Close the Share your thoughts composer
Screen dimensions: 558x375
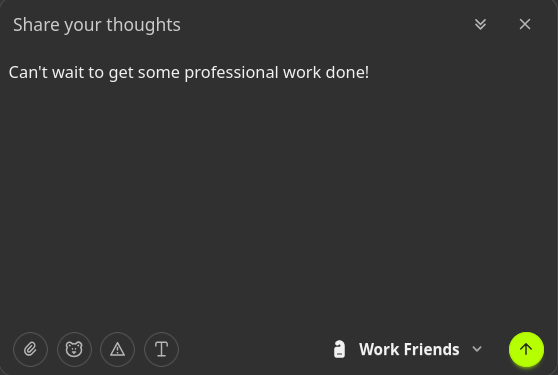(x=525, y=24)
